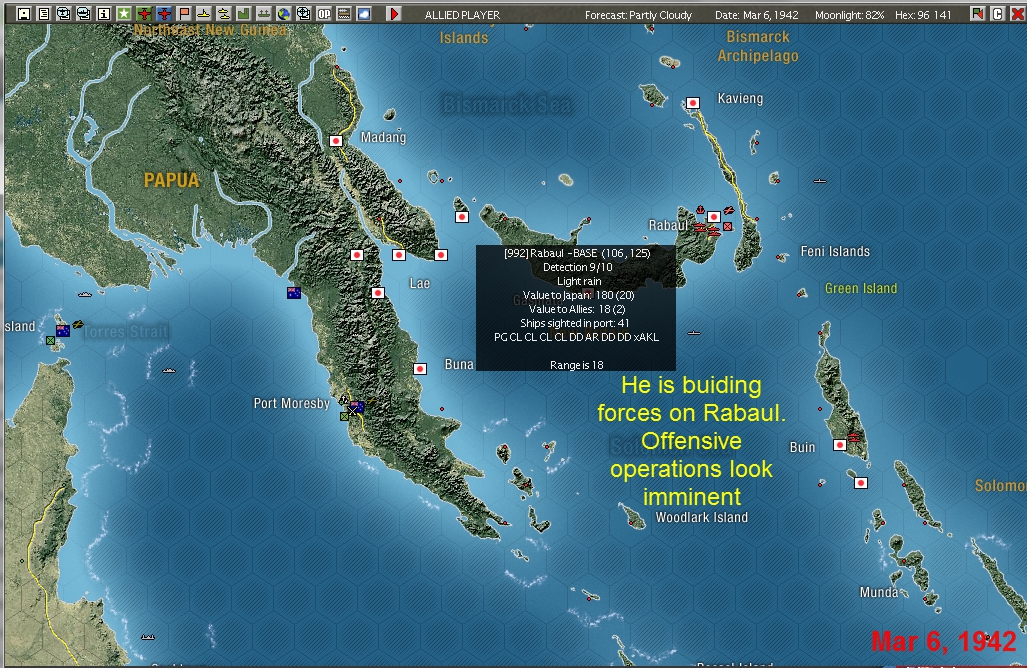Select the Japanese base on island west of New Britain

[x=462, y=217]
